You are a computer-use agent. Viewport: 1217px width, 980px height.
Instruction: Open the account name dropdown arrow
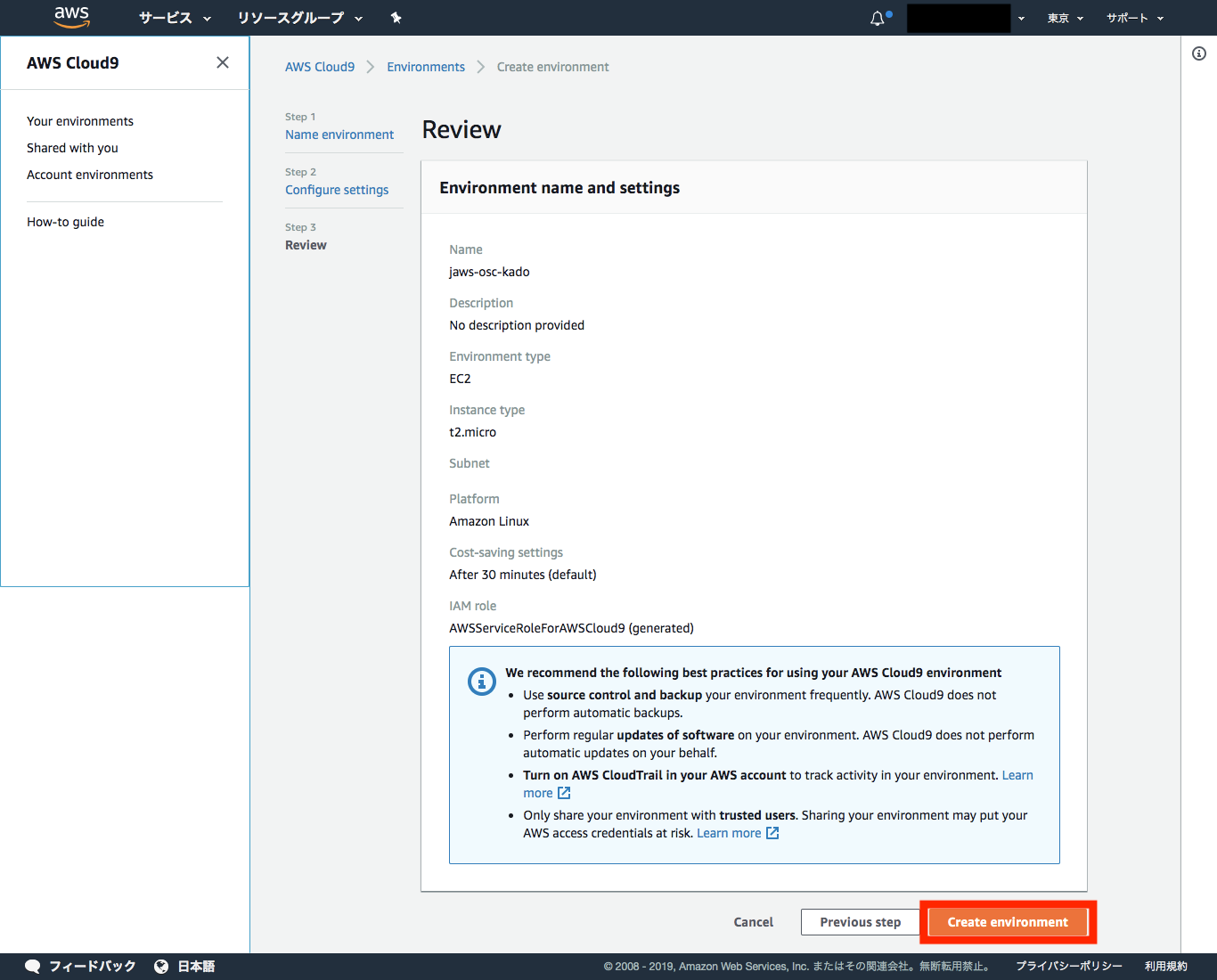coord(1021,19)
